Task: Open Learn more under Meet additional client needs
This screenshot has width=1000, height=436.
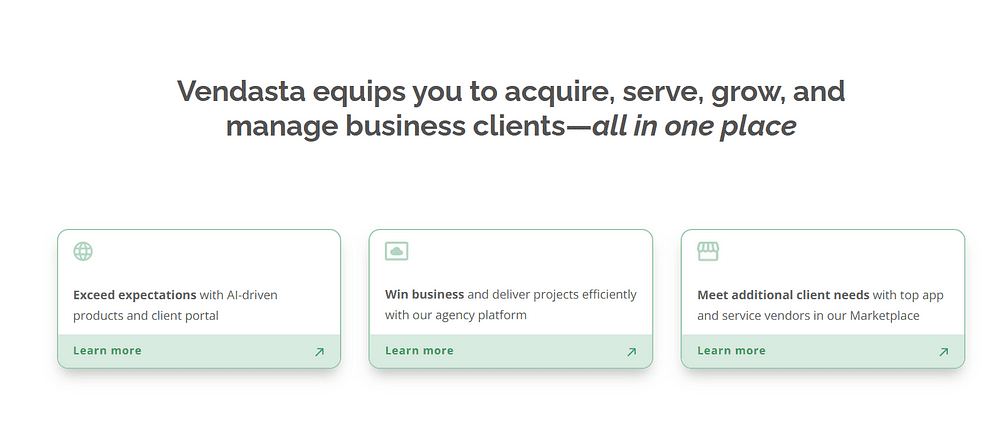Action: pos(731,351)
